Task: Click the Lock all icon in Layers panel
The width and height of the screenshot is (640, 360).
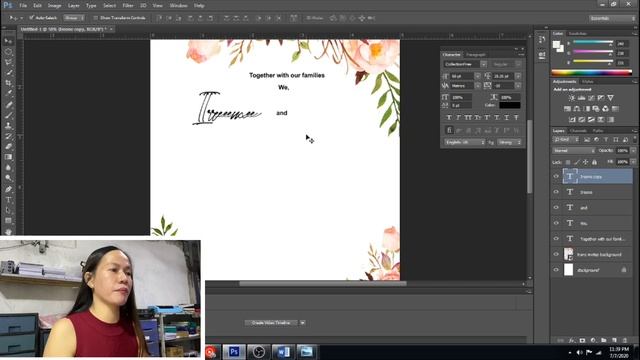Action: point(594,162)
